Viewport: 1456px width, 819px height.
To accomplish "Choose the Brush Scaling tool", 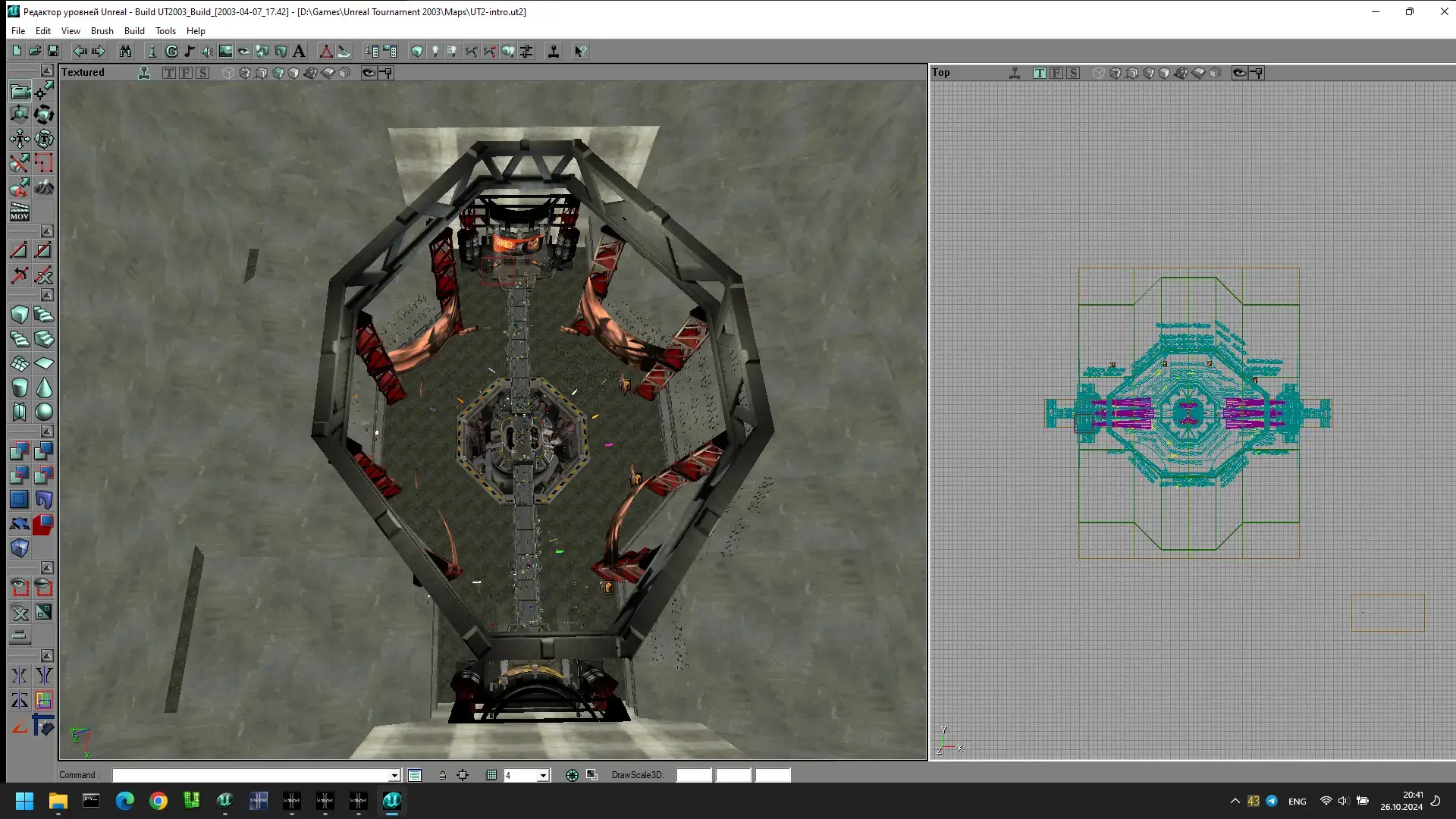I will coord(20,115).
